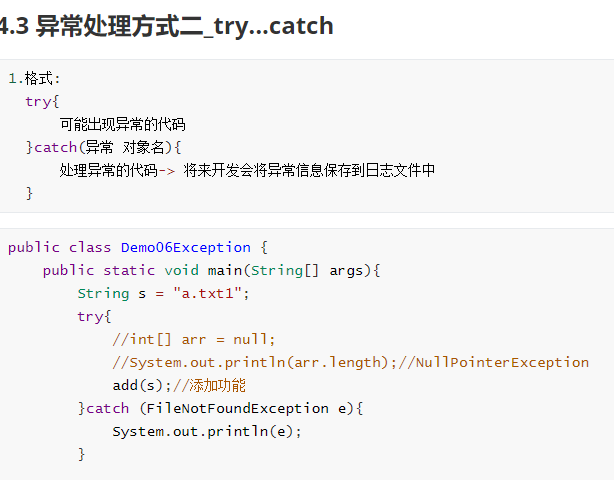Click the closing brace in the format block
The width and height of the screenshot is (614, 480).
[29, 193]
